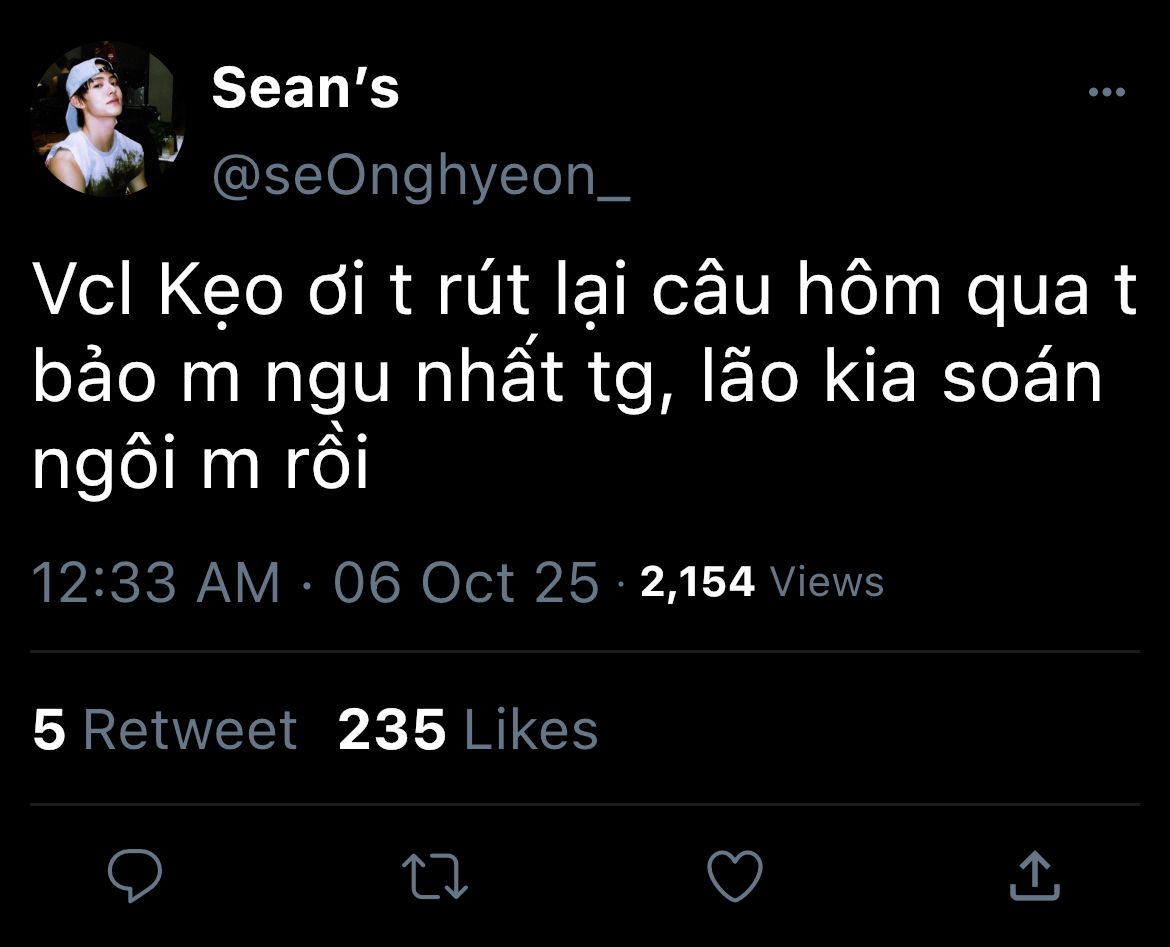1170x947 pixels.
Task: Click the tweet's middle line mentioning lão kia
Action: click(567, 381)
